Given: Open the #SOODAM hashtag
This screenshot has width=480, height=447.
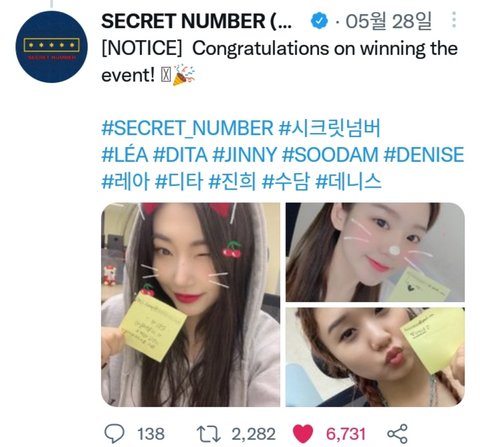Looking at the screenshot, I should pyautogui.click(x=330, y=155).
